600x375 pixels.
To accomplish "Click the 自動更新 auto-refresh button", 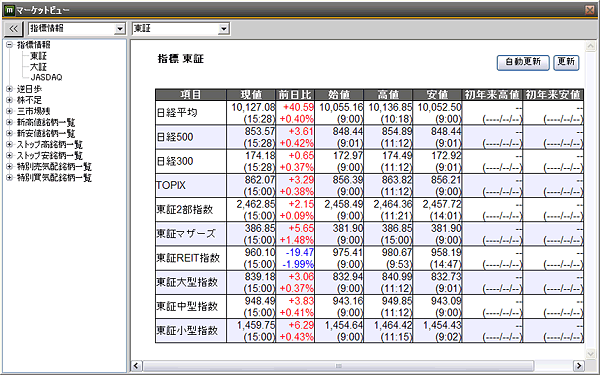I will click(523, 62).
